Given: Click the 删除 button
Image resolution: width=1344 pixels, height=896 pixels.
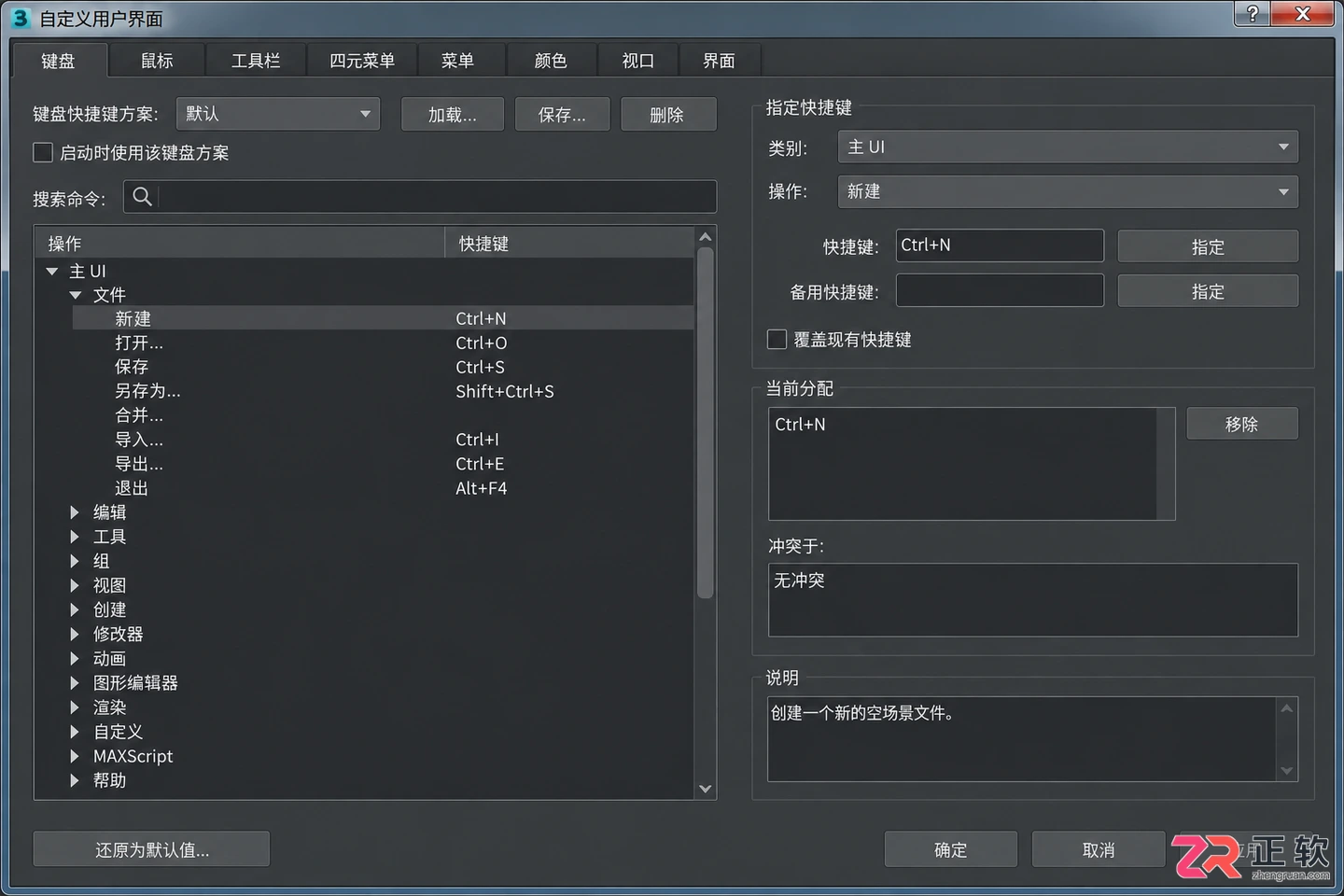Looking at the screenshot, I should point(668,114).
